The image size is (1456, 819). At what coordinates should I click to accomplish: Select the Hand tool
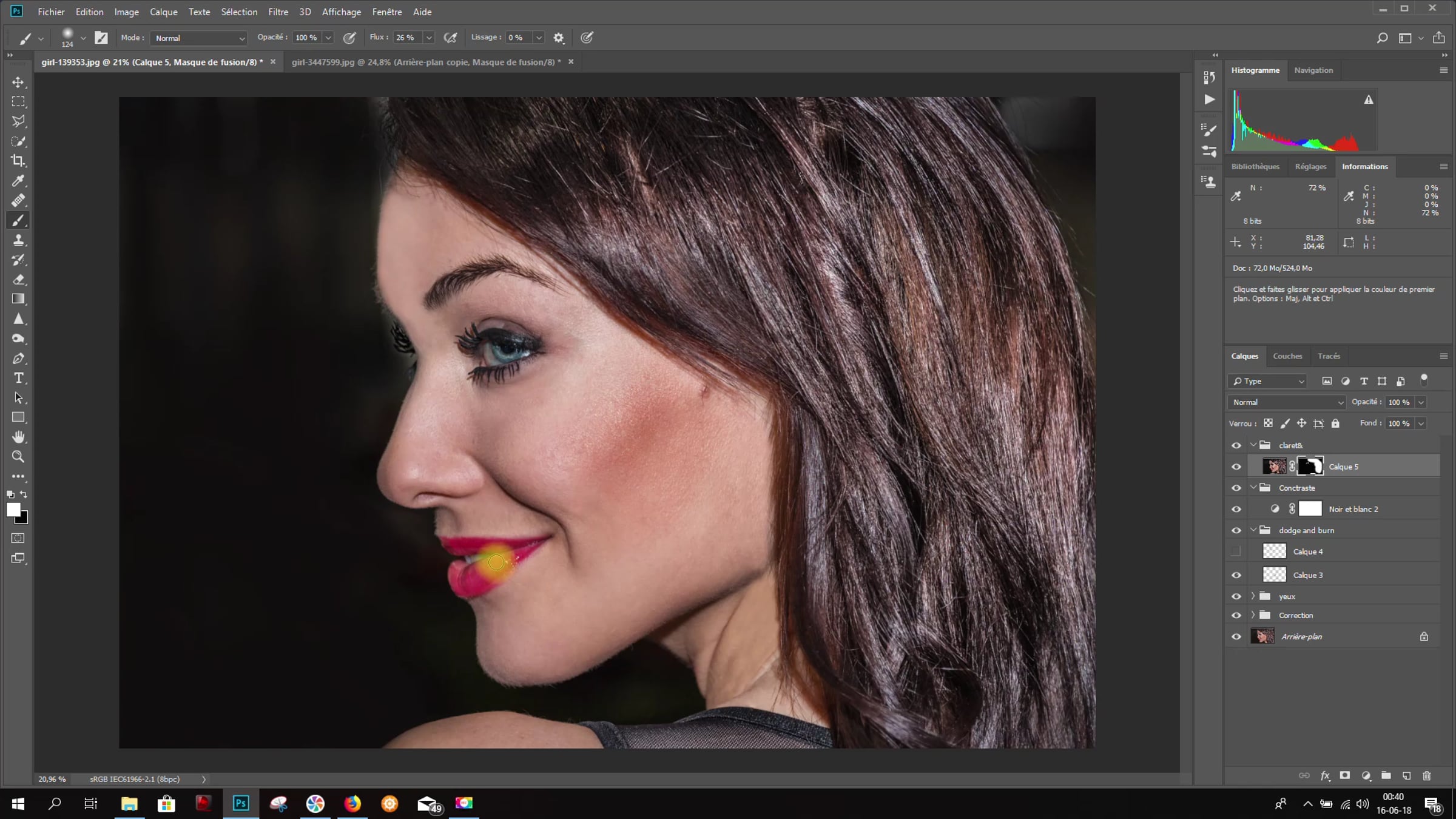point(18,437)
